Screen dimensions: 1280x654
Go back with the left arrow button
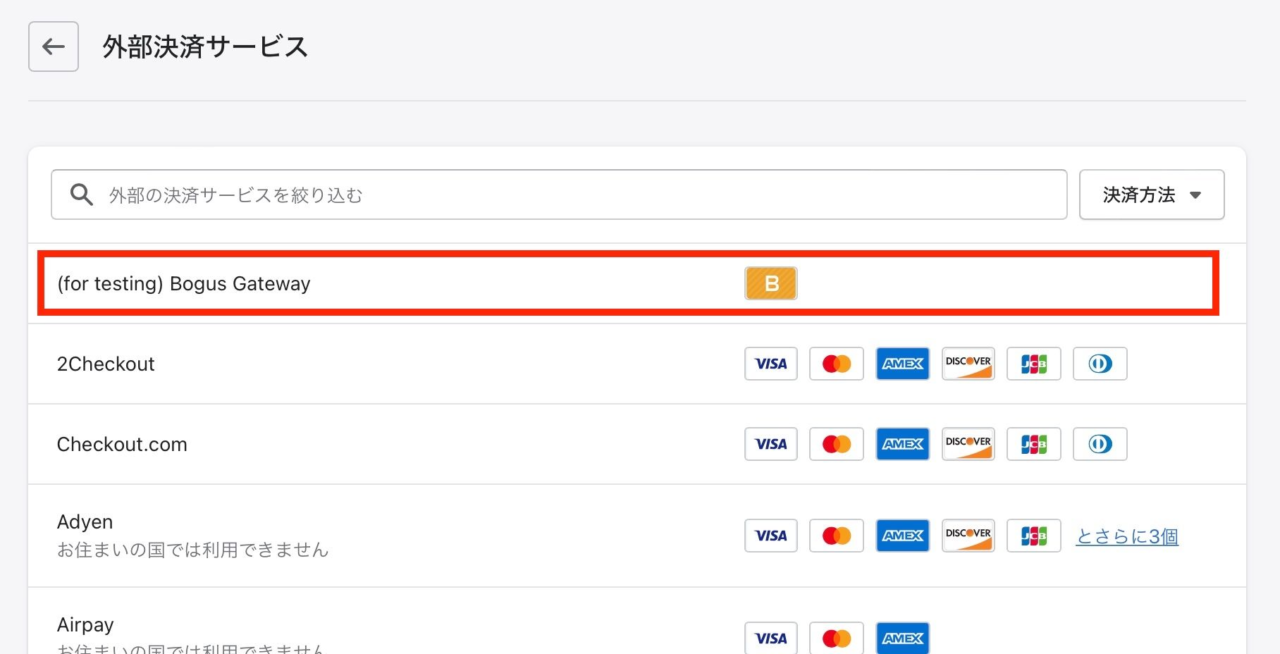(53, 47)
